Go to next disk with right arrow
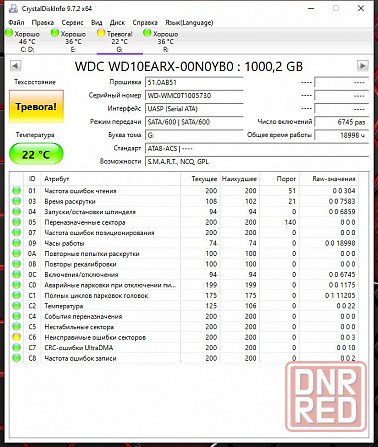 [x=363, y=66]
